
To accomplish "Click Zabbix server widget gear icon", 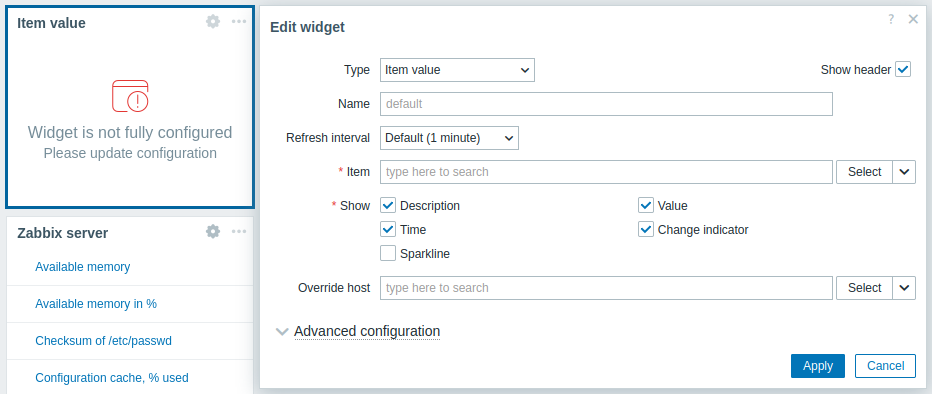I will coord(213,232).
